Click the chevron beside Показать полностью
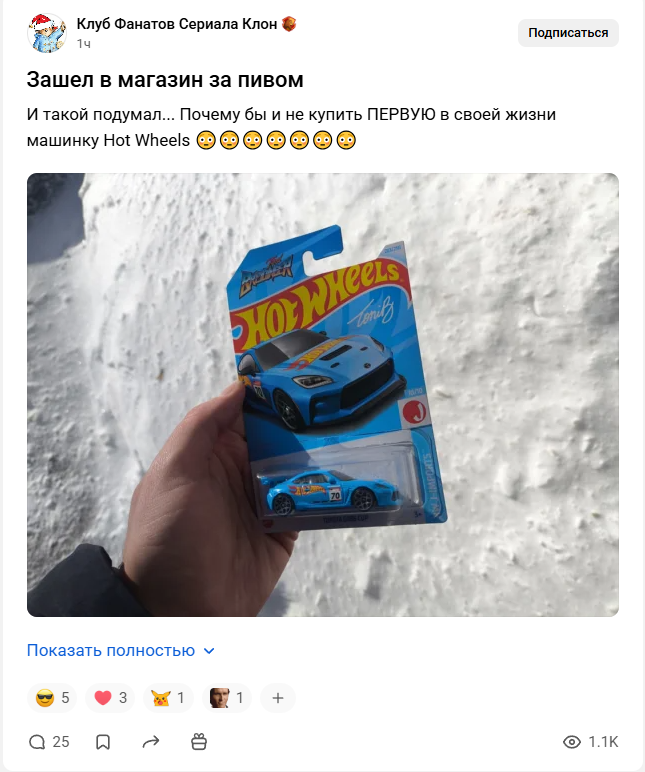The height and width of the screenshot is (772, 645). (209, 651)
